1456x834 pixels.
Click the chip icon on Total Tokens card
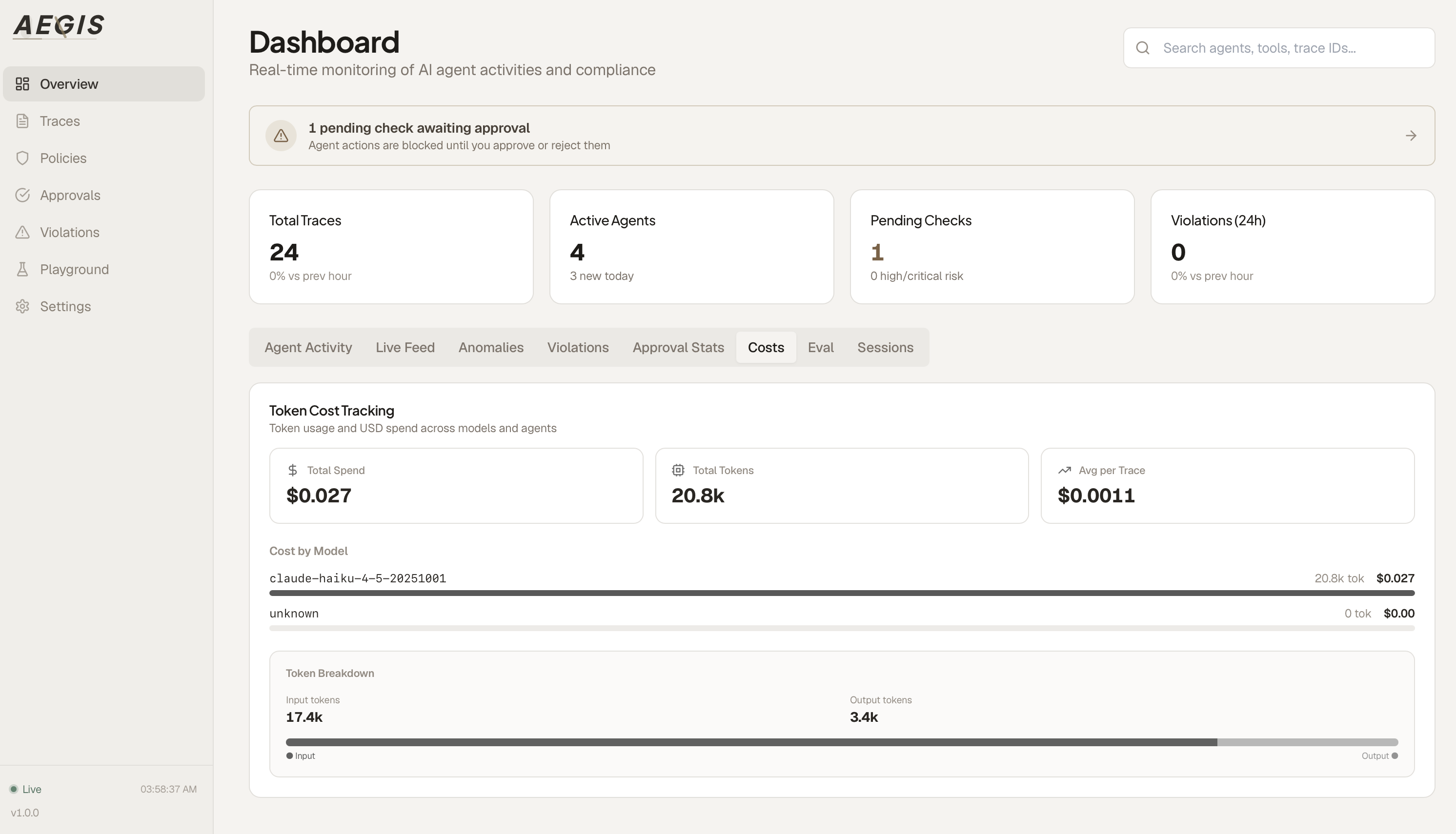[678, 470]
